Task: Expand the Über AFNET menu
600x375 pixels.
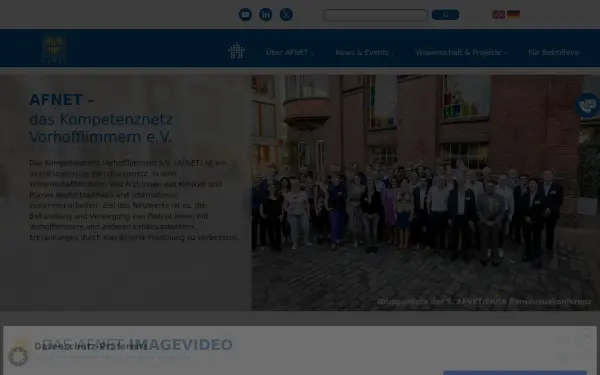Action: 289,52
